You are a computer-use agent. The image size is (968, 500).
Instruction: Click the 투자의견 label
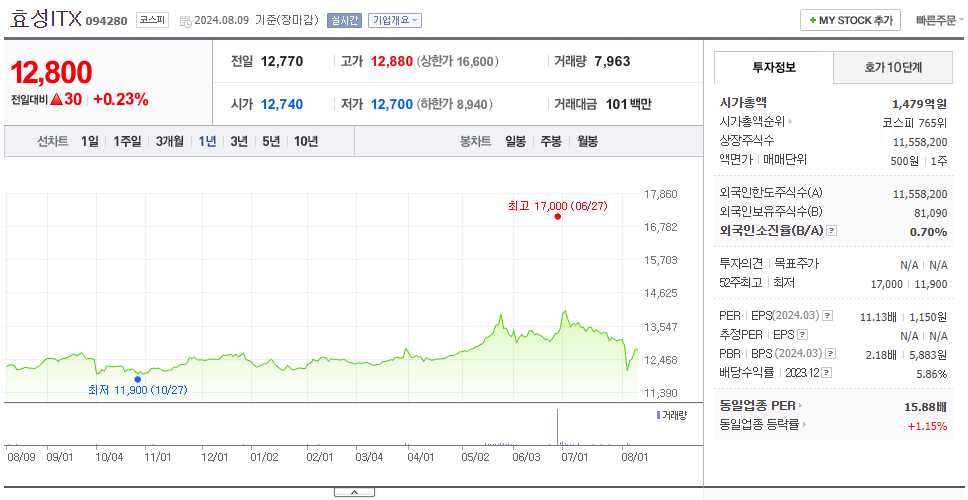[741, 264]
